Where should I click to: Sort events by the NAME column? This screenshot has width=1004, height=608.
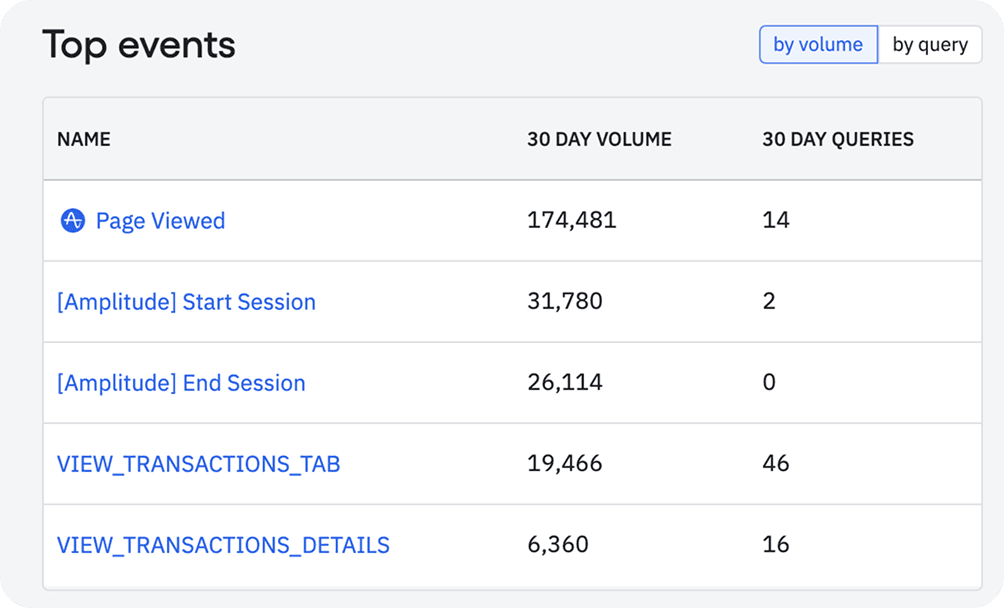click(x=83, y=139)
